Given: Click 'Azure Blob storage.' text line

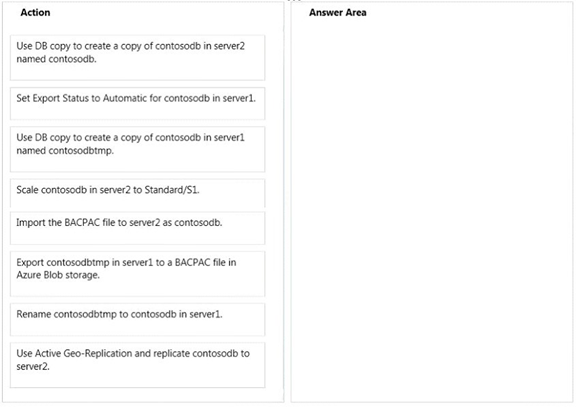Looking at the screenshot, I should click(58, 275).
